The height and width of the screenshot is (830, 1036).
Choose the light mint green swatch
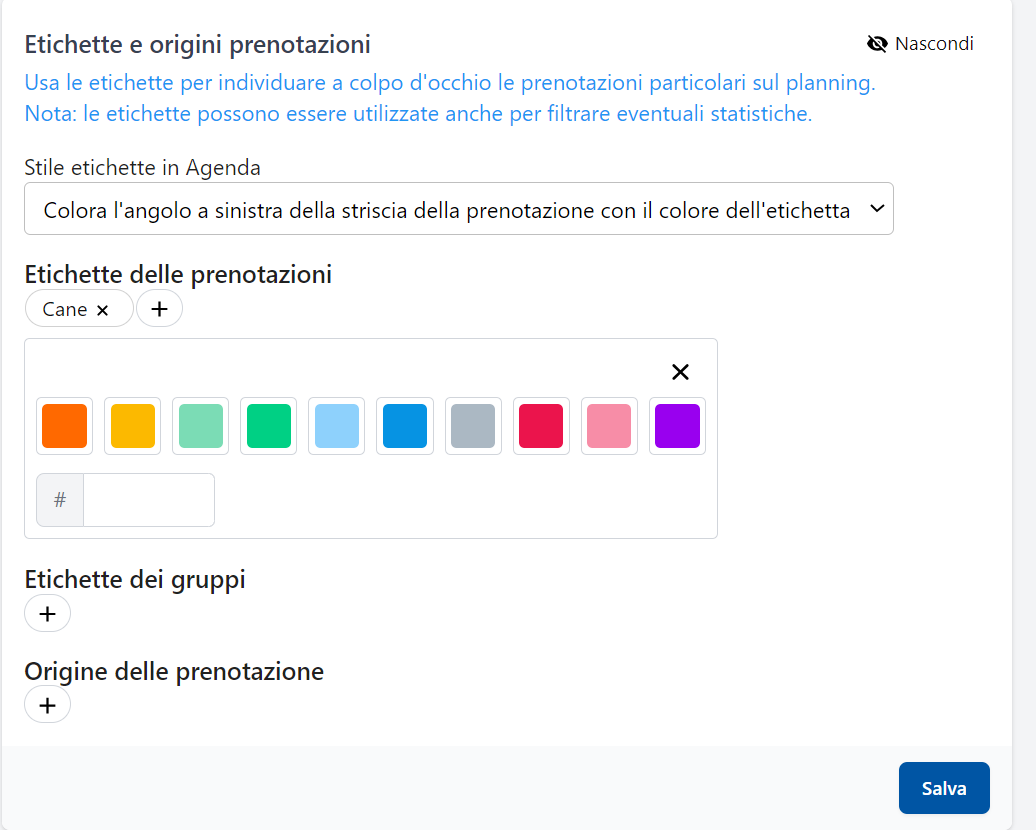tap(200, 426)
